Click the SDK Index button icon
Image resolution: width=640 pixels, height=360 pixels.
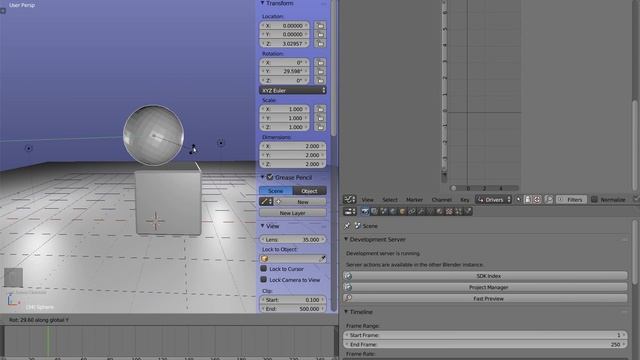pyautogui.click(x=348, y=276)
